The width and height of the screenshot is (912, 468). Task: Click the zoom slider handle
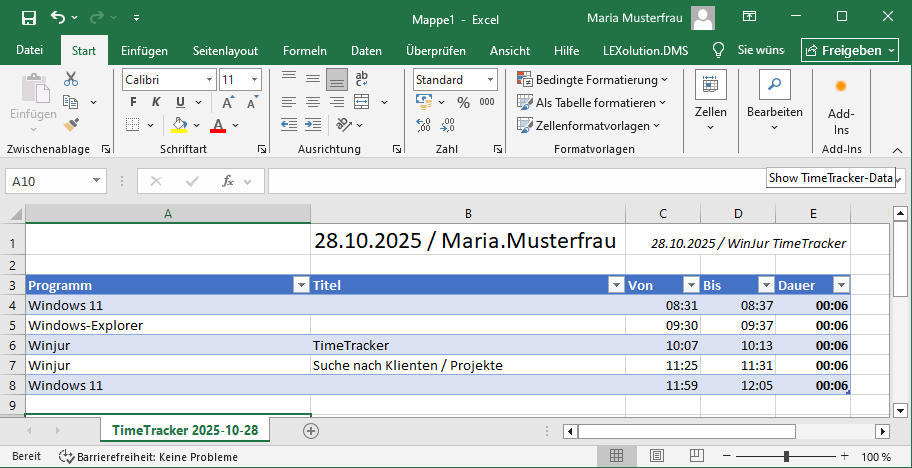coord(786,456)
